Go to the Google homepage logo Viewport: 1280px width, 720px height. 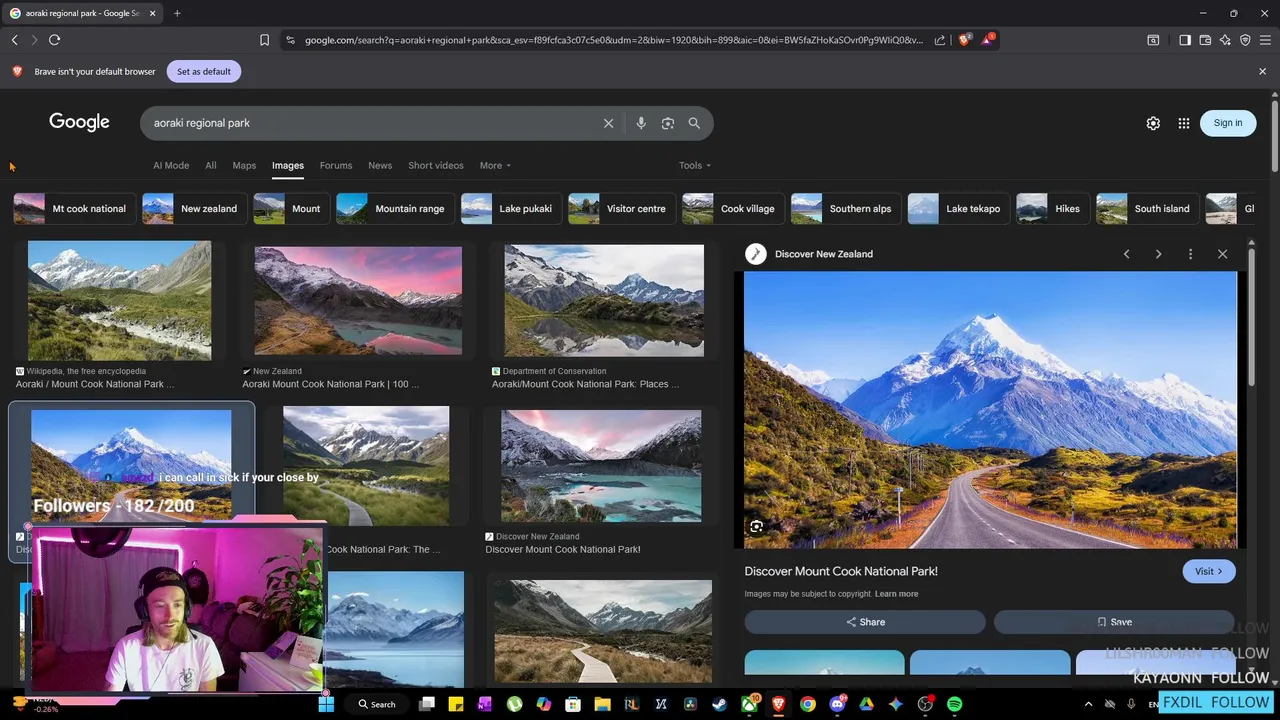(79, 122)
